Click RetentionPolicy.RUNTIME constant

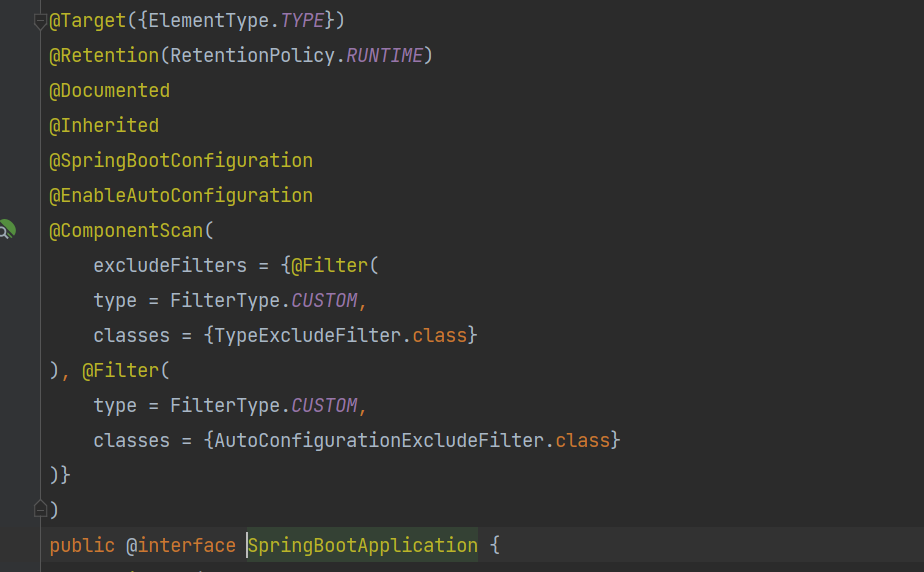[x=385, y=55]
